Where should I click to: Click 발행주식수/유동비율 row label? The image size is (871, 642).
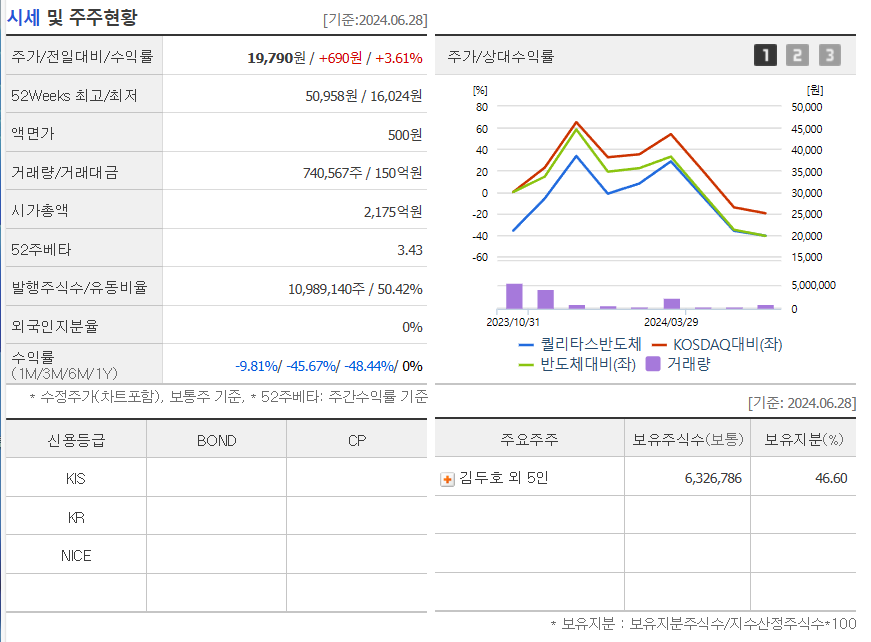[79, 288]
